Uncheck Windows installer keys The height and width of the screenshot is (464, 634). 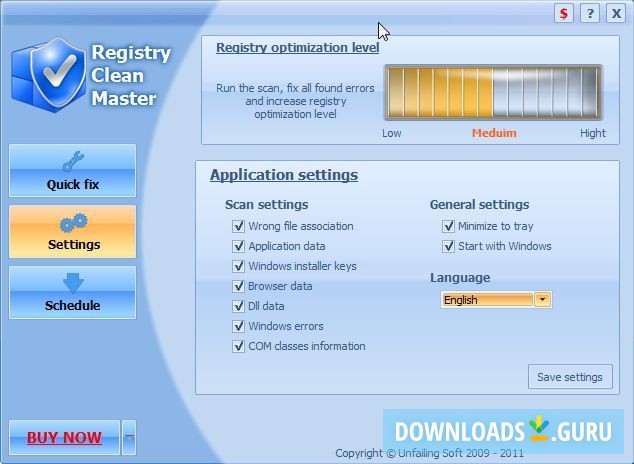(238, 266)
